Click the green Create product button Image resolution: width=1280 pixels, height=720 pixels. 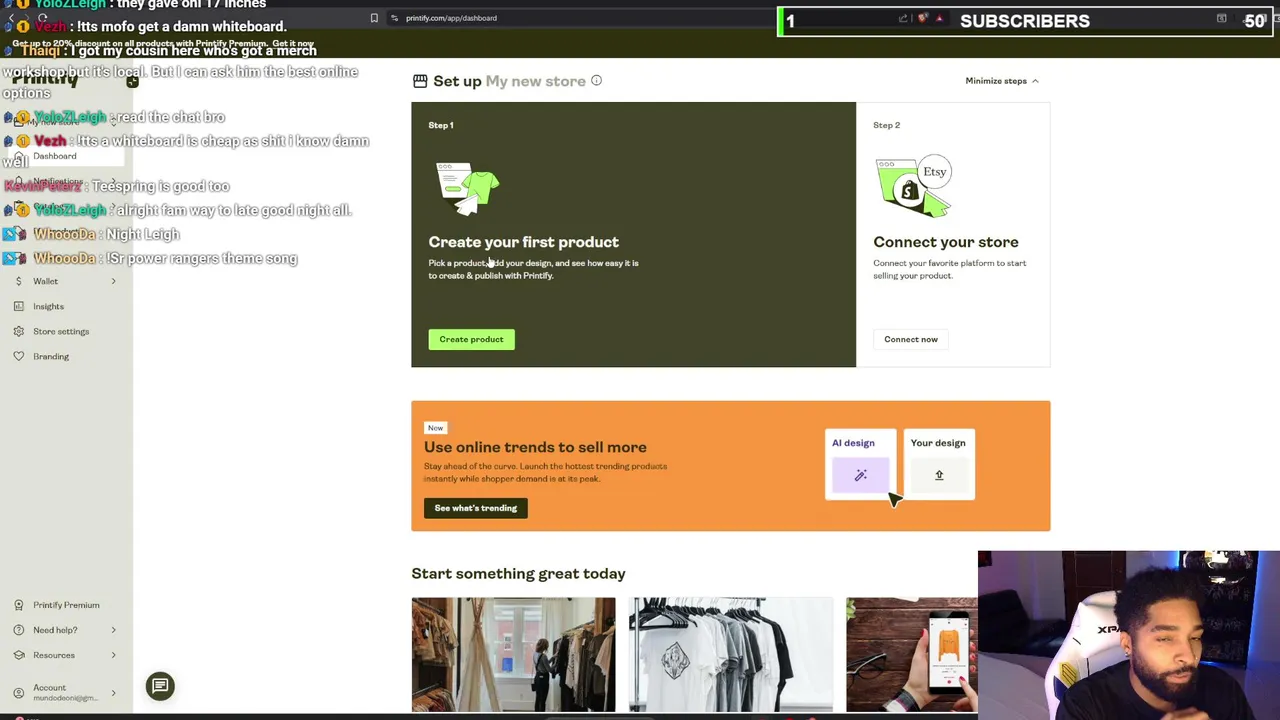click(471, 339)
